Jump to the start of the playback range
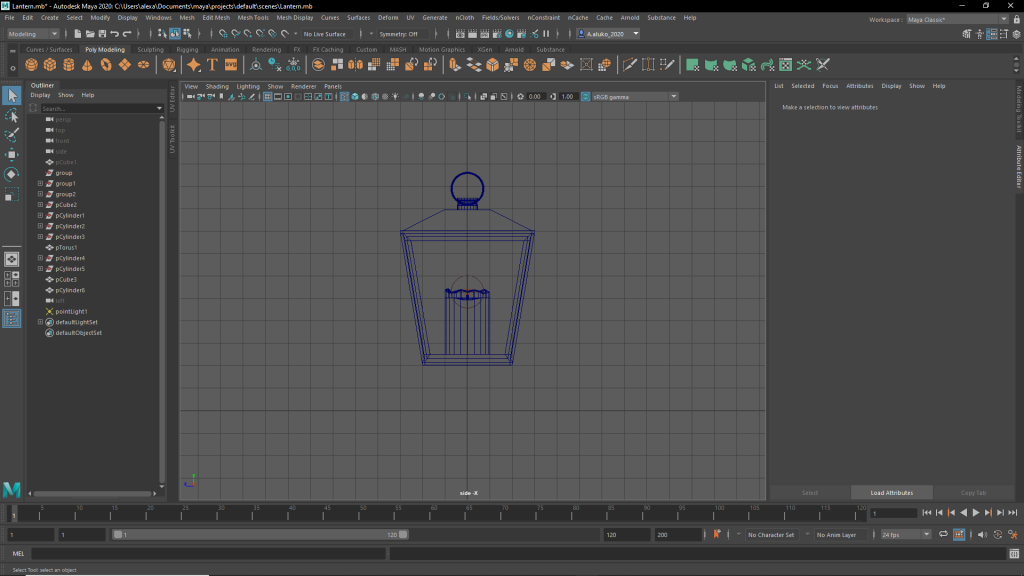The height and width of the screenshot is (576, 1024). click(927, 513)
